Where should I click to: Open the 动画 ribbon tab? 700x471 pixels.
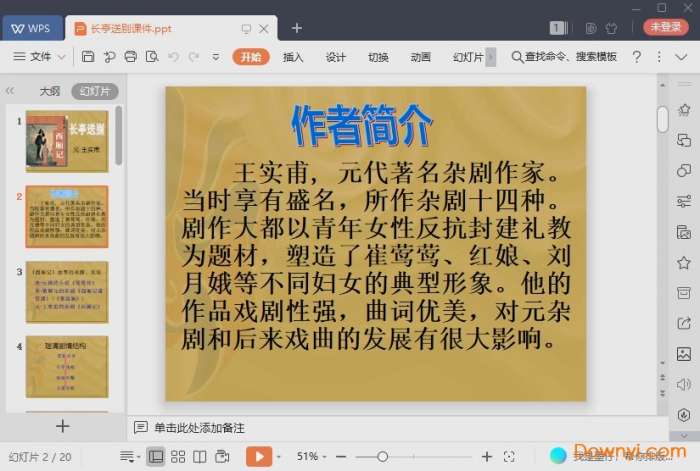click(x=420, y=57)
